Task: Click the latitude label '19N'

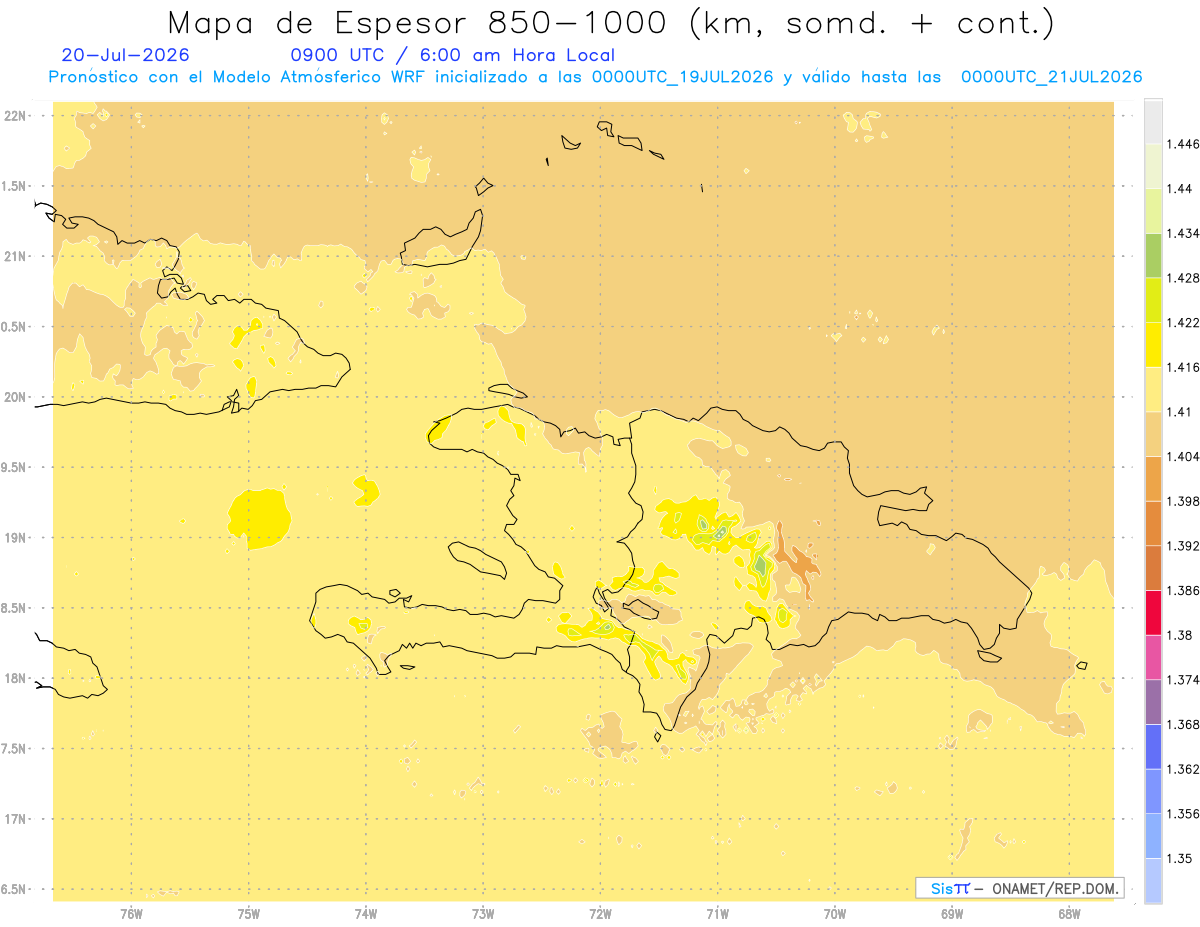Action: pos(16,537)
